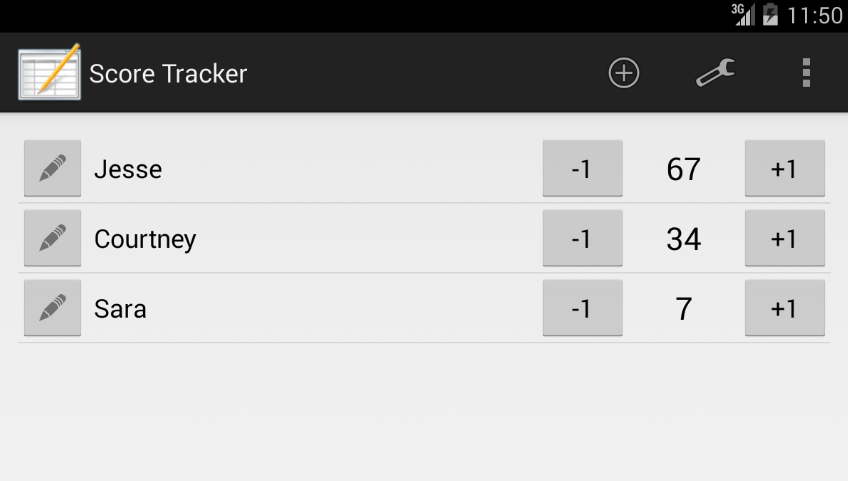Decrease Sara's score with -1
Viewport: 848px width, 481px height.
[582, 308]
